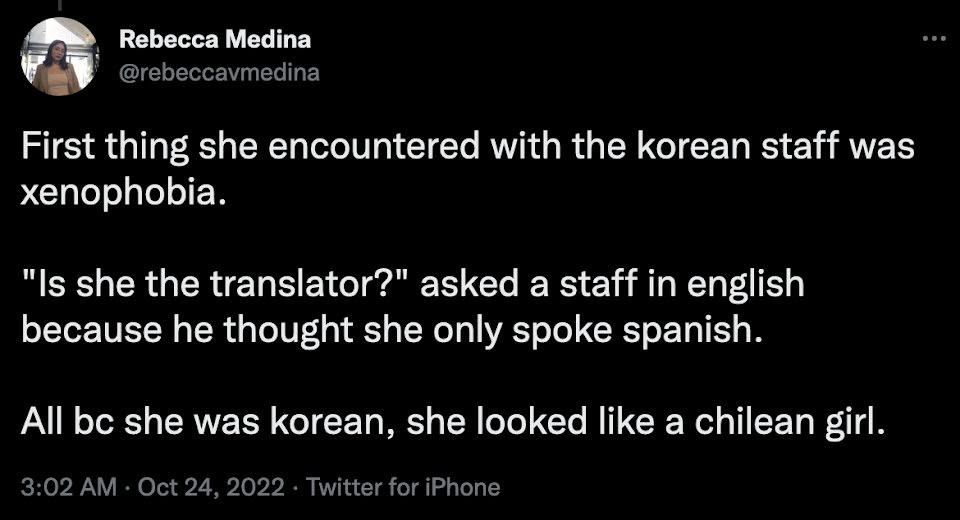Click the thread connector line above the avatar

pos(59,6)
